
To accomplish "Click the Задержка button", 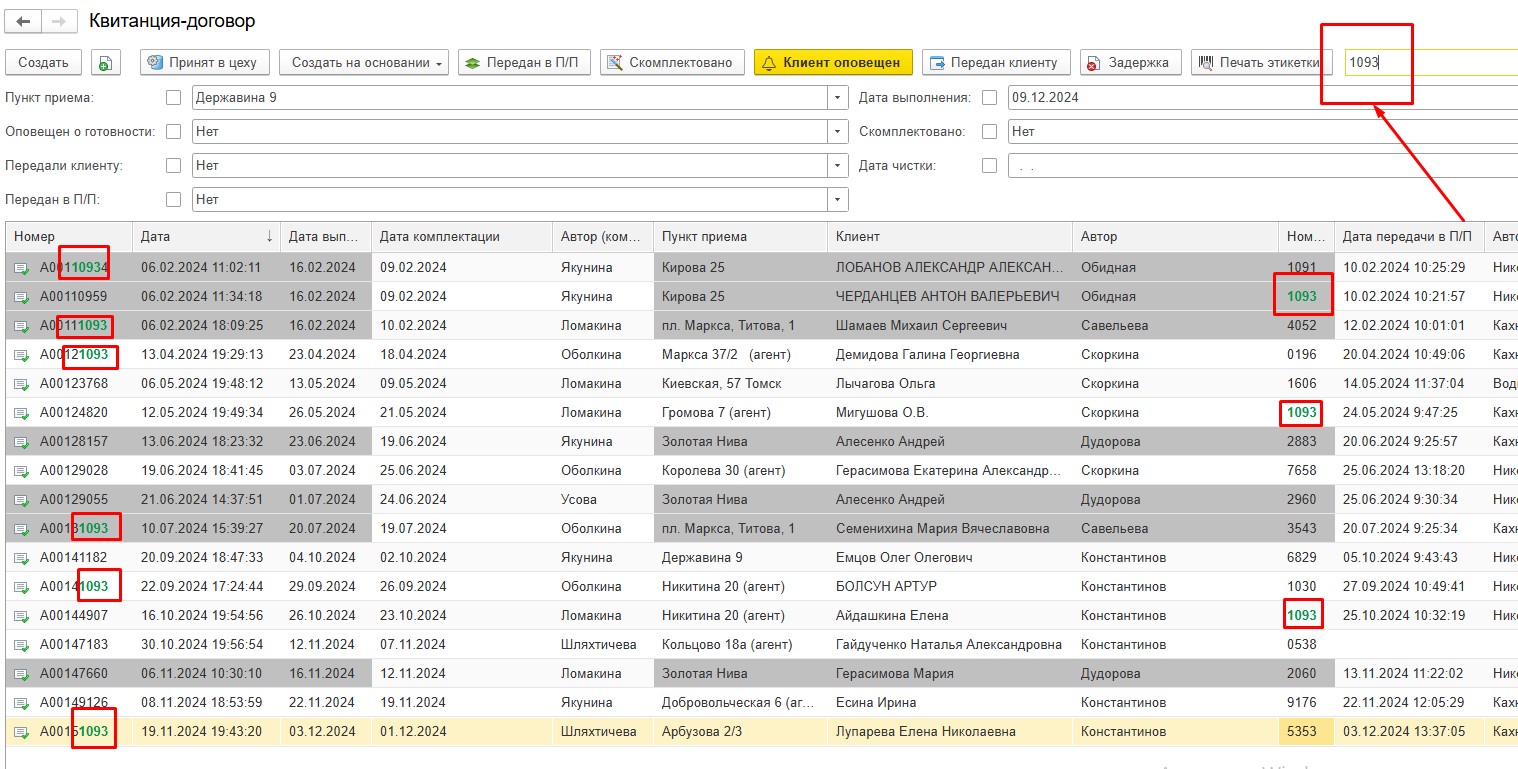I will [x=1131, y=62].
